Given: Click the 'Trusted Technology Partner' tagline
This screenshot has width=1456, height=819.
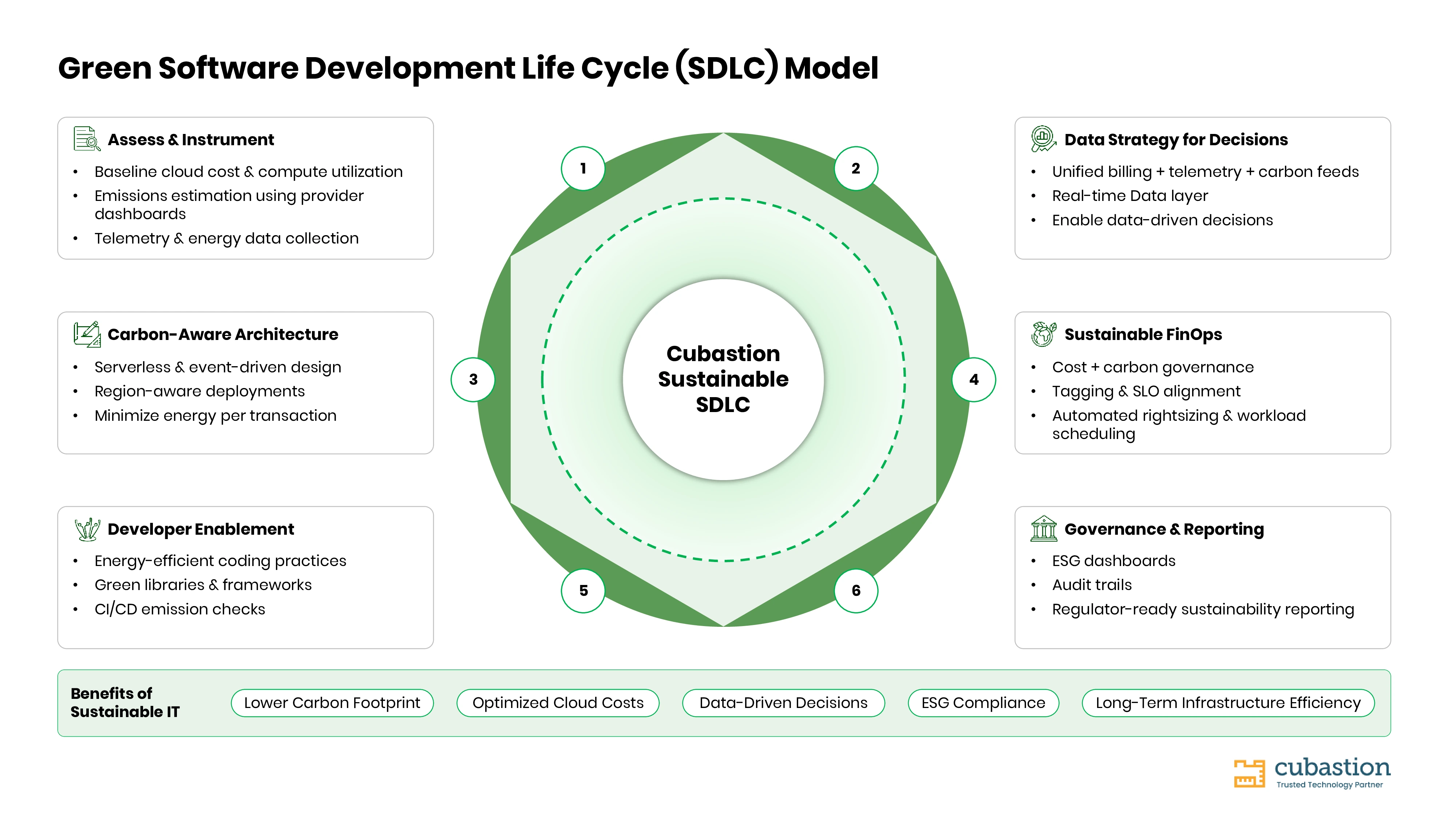Looking at the screenshot, I should click(1329, 784).
